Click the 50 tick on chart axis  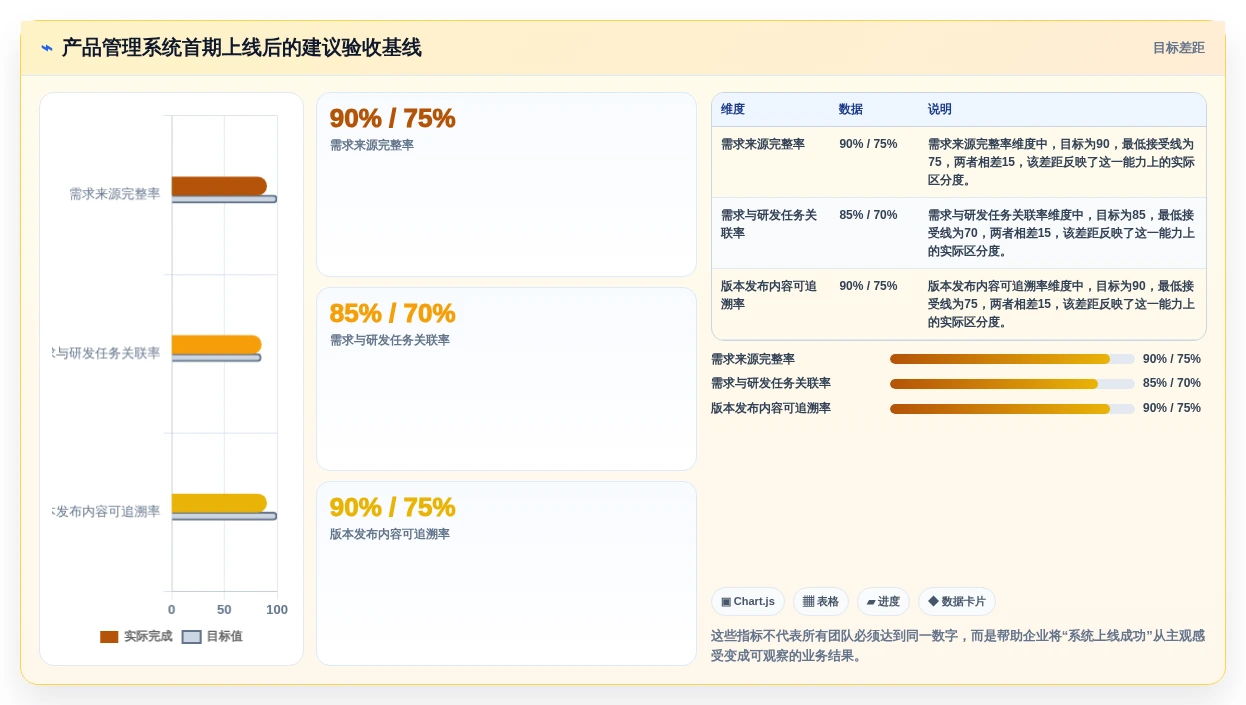click(224, 610)
